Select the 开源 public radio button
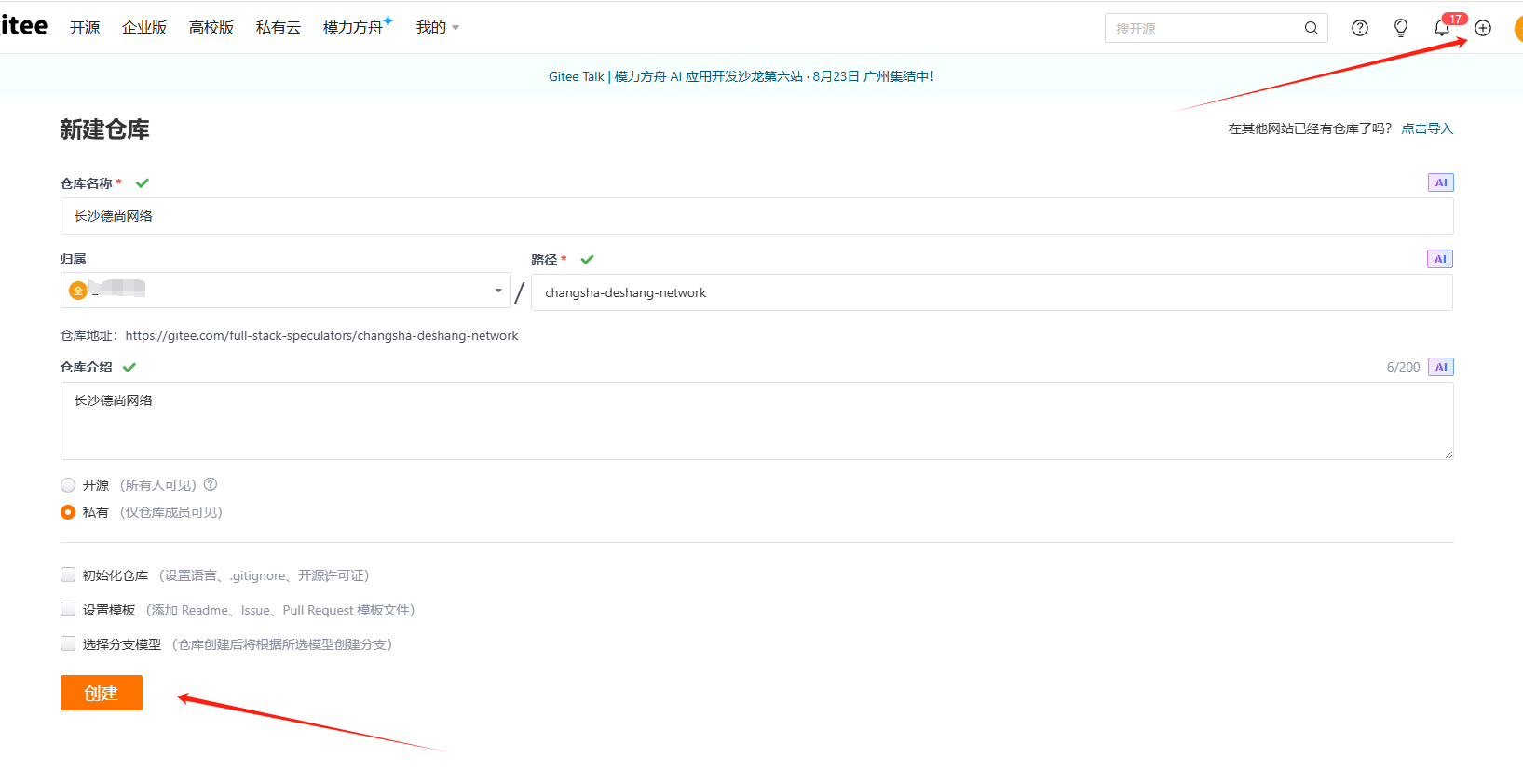Image resolution: width=1523 pixels, height=784 pixels. click(x=68, y=485)
